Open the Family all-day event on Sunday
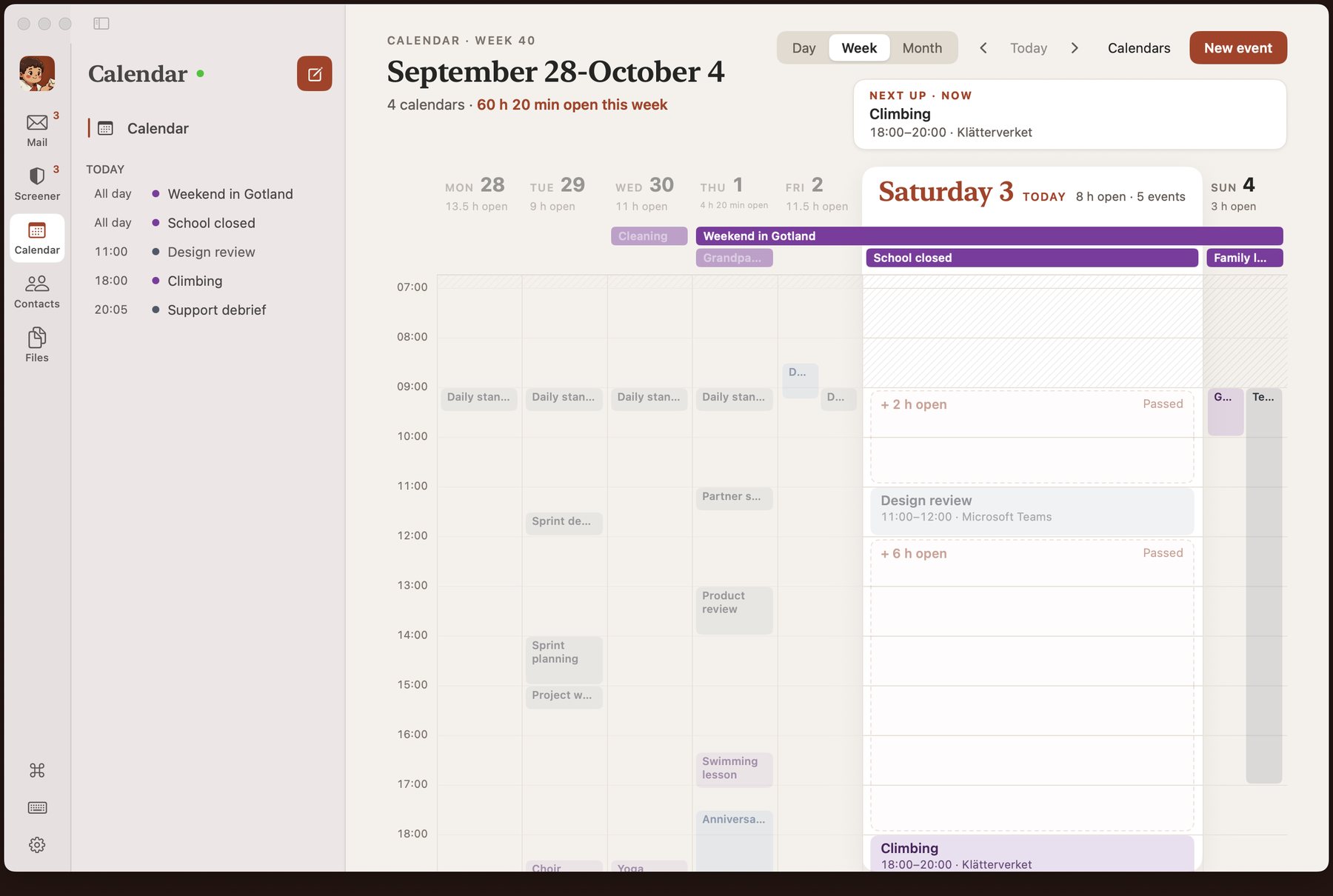This screenshot has width=1333, height=896. pos(1245,258)
